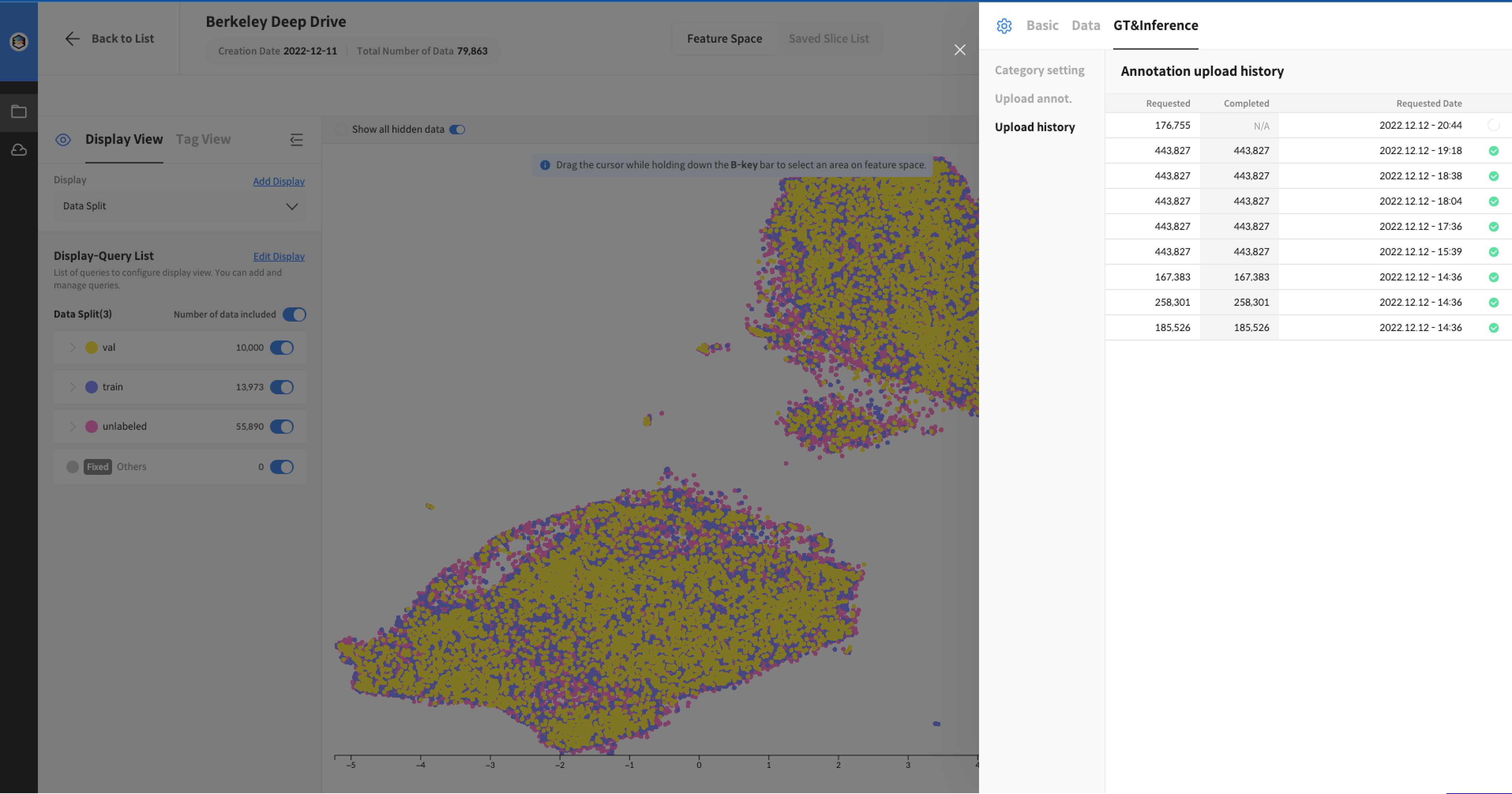
Task: Click green check for 258,301 upload row
Action: 1494,303
